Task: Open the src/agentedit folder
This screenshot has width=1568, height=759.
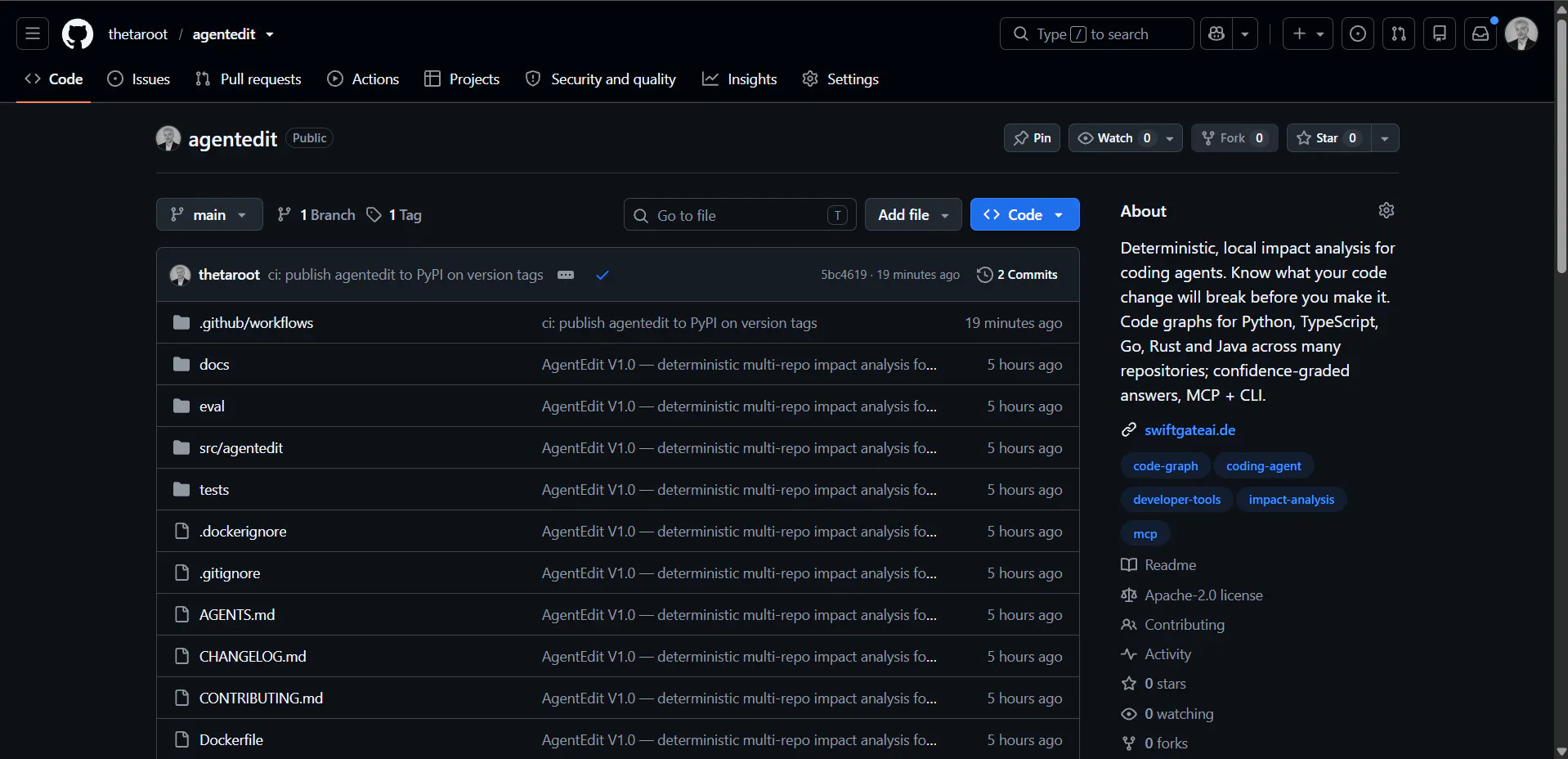Action: pos(241,448)
